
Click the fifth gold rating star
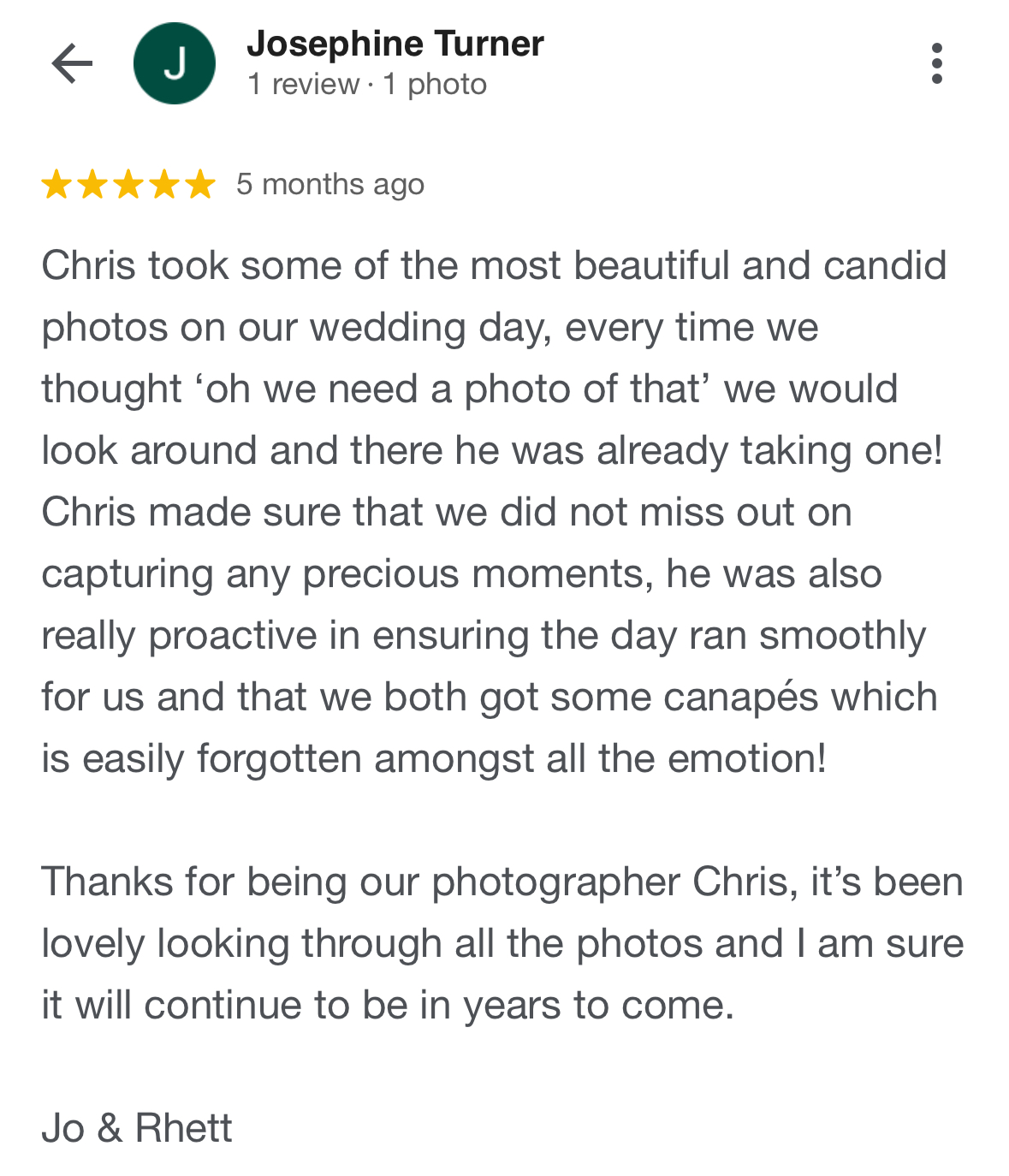[200, 184]
